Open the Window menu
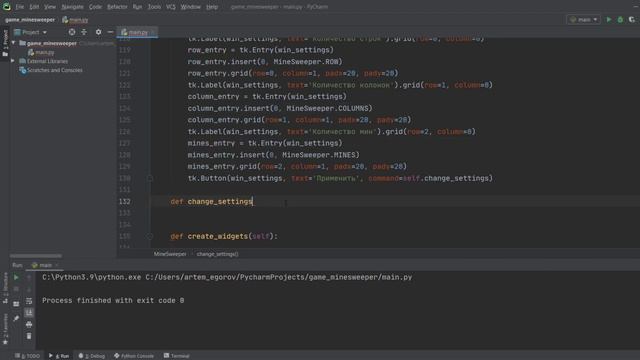 coord(190,7)
